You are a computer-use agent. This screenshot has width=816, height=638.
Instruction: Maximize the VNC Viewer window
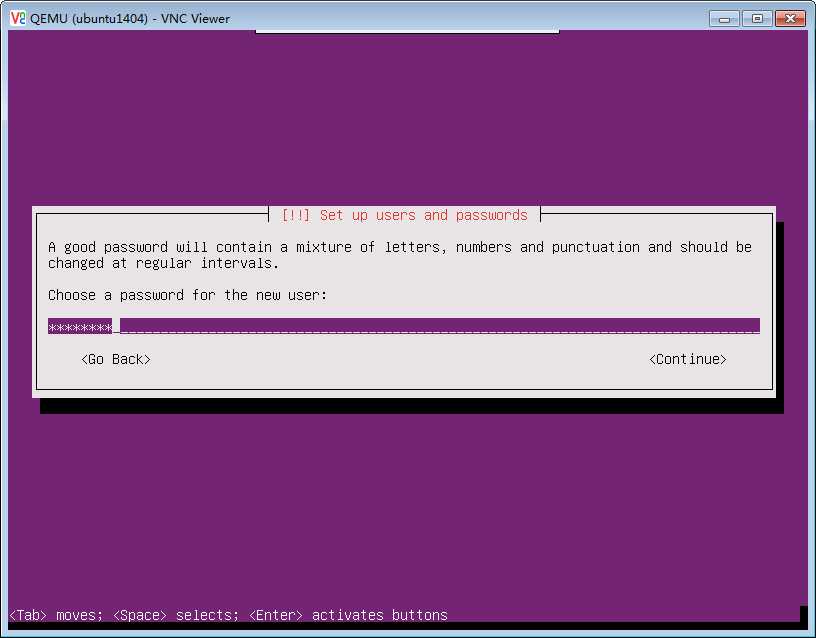tap(757, 19)
